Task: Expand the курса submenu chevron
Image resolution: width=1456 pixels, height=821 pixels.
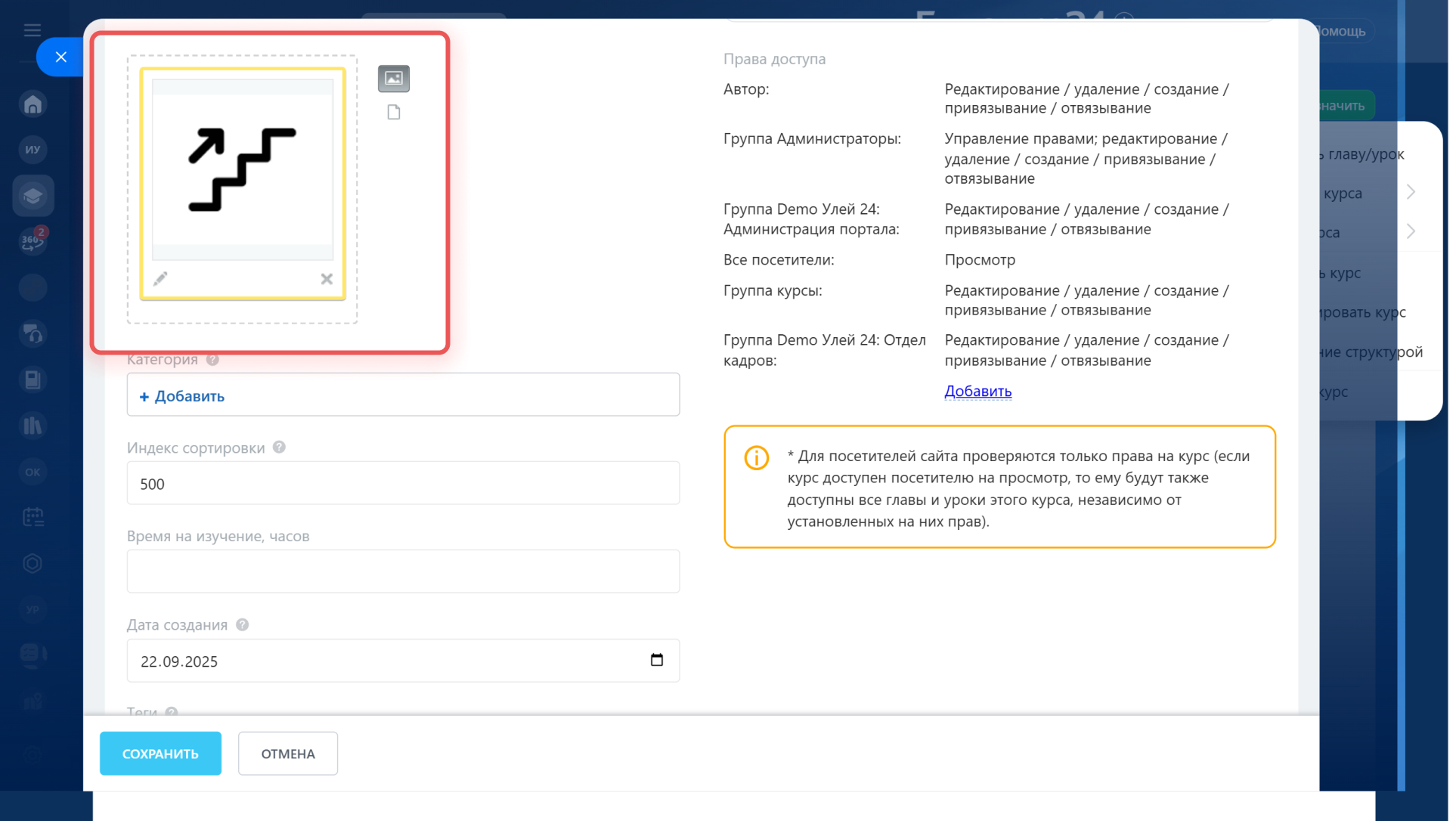Action: point(1411,192)
